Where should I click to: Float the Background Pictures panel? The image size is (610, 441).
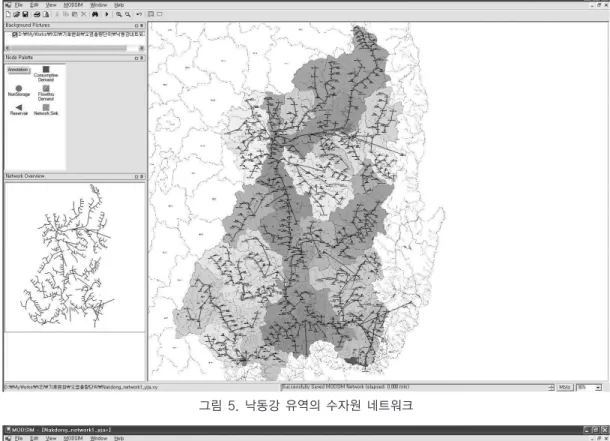(137, 26)
